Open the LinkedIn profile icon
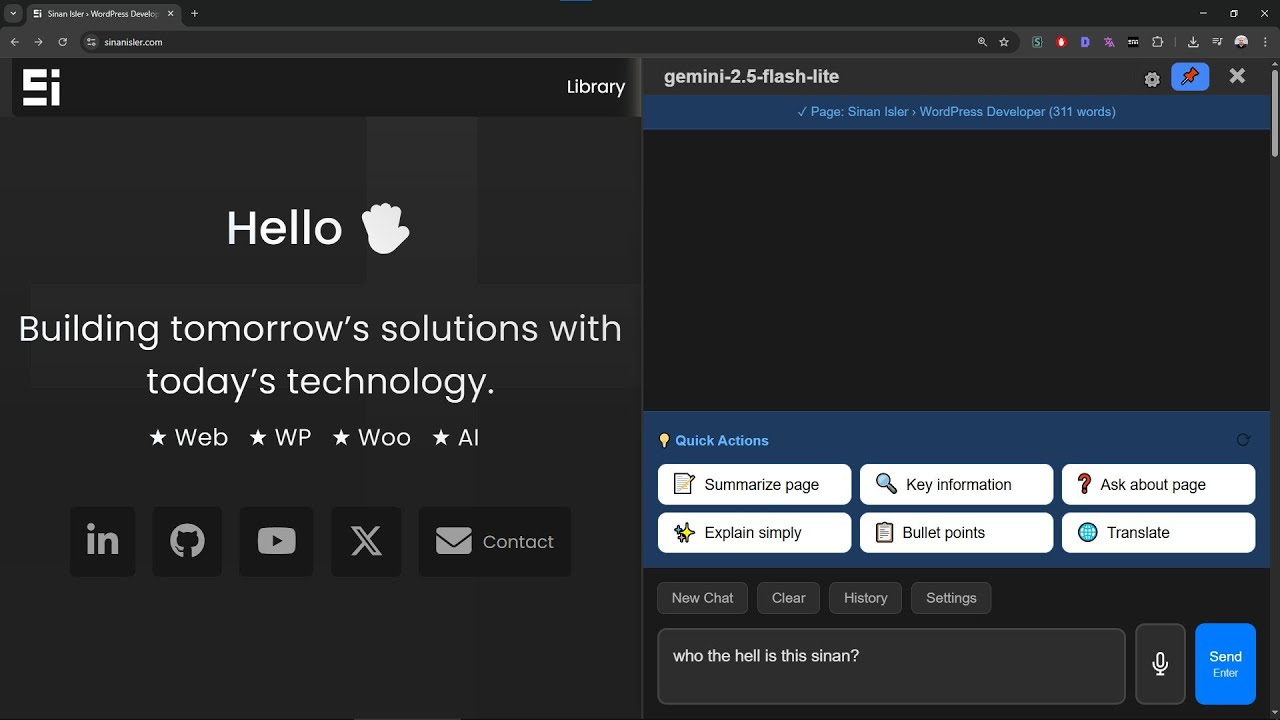This screenshot has width=1280, height=720. click(x=102, y=541)
